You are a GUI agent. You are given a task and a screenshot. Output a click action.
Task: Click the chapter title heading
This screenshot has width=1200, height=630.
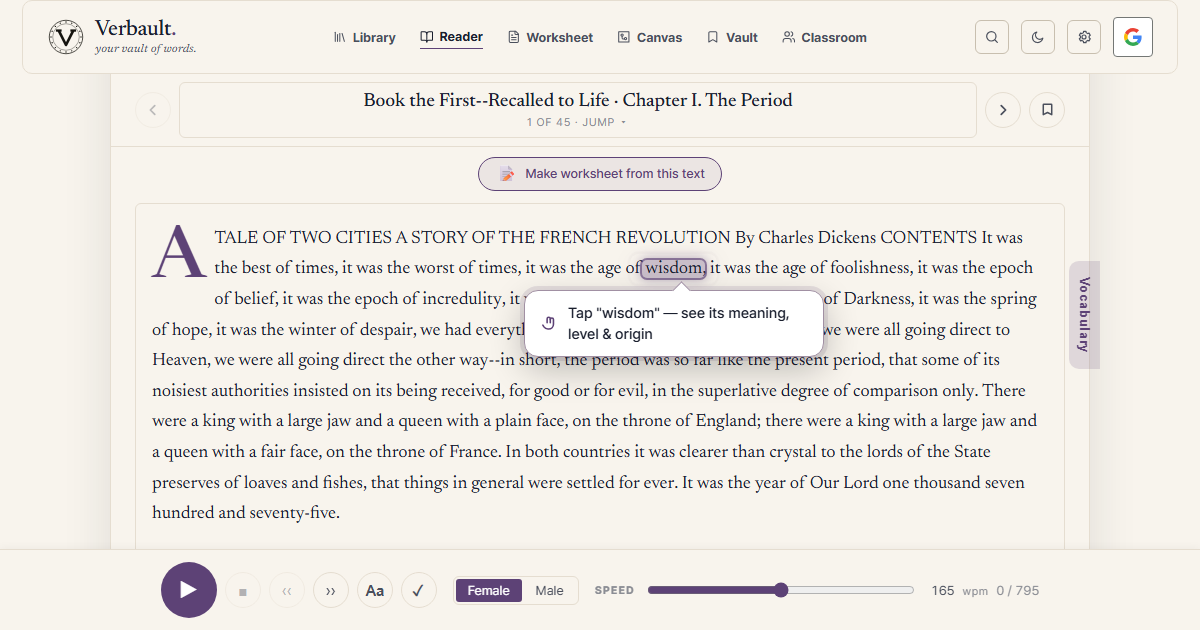578,100
